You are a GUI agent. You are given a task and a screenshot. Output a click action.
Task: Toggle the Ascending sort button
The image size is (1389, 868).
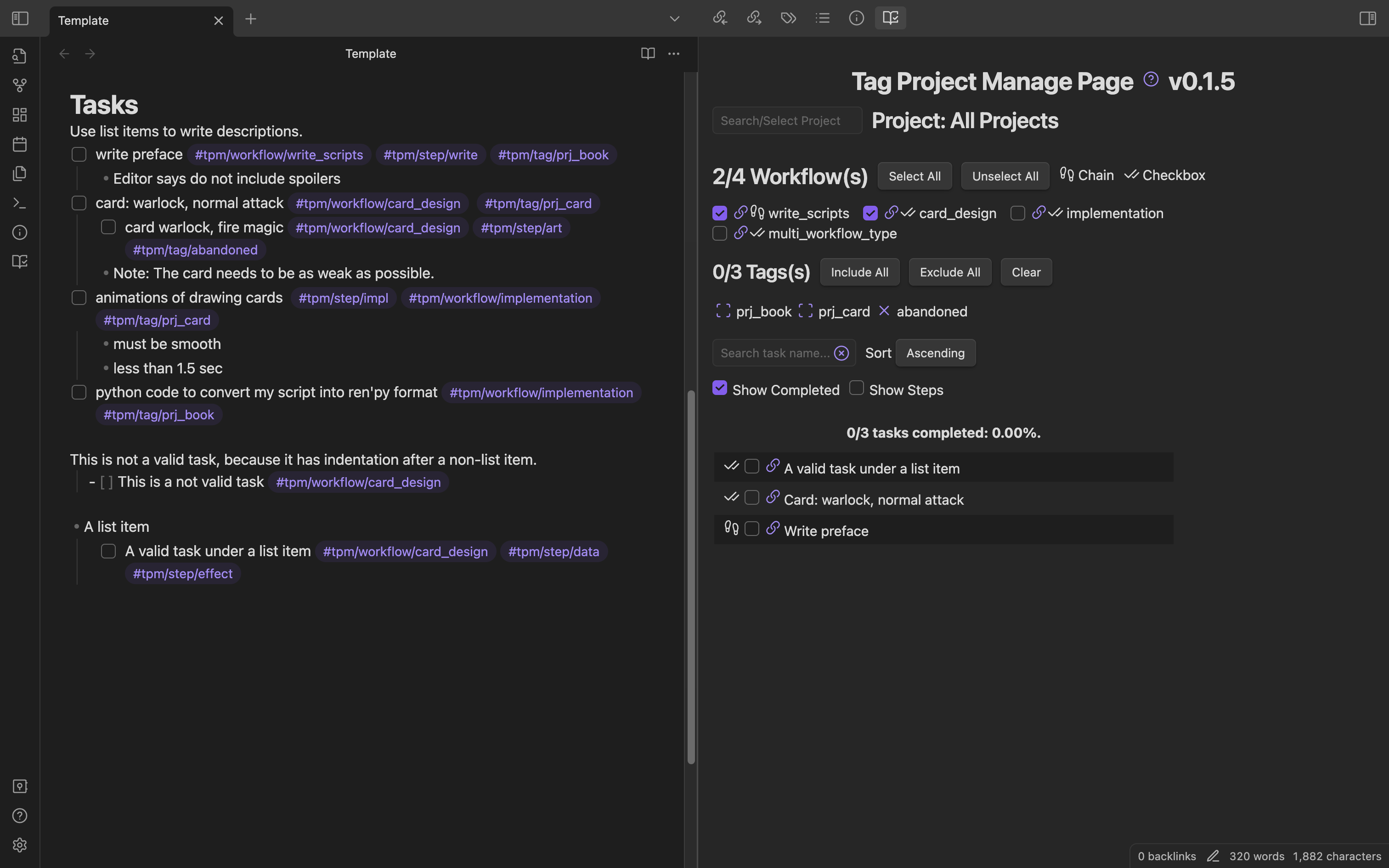(935, 353)
